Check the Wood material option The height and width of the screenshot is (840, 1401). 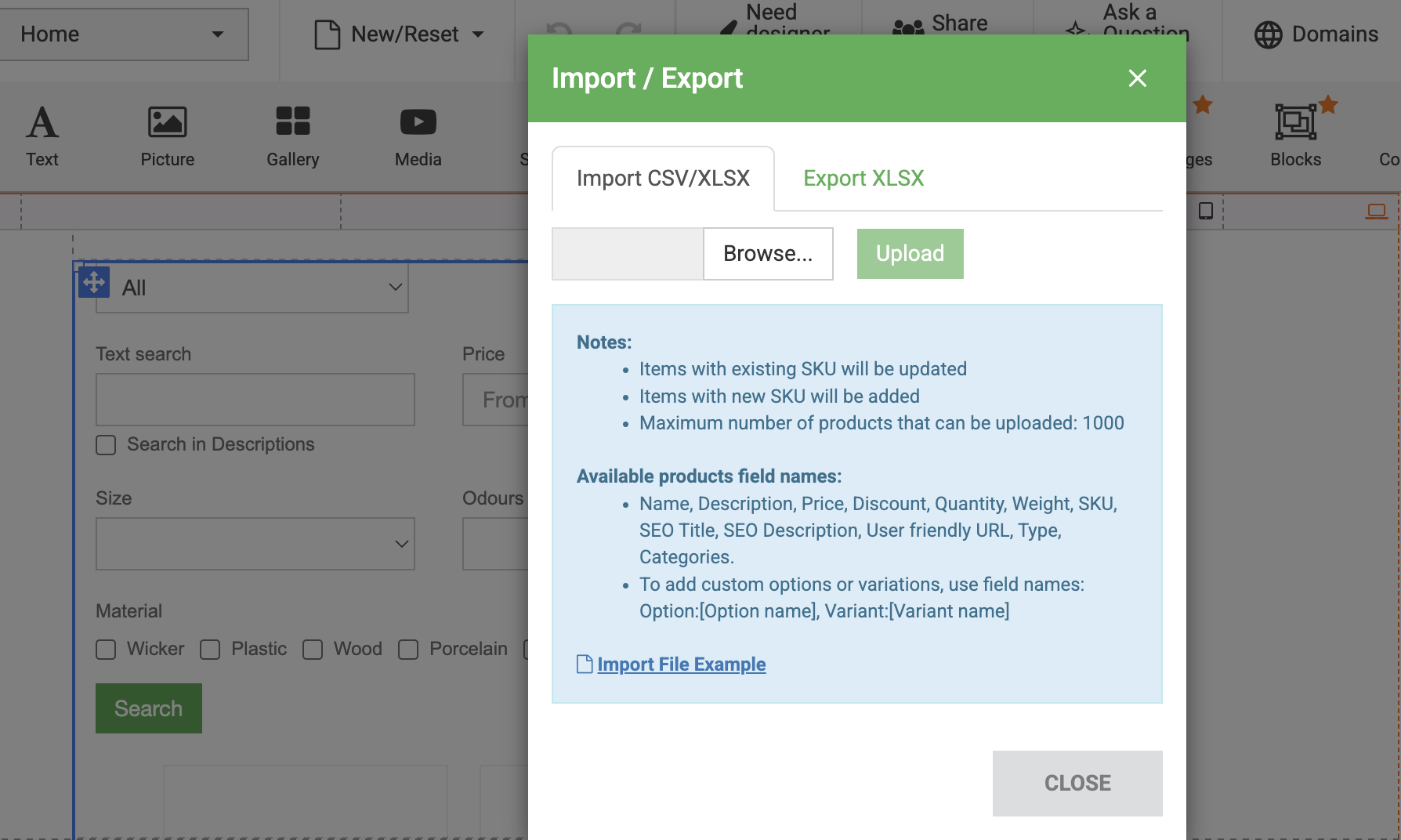[313, 650]
